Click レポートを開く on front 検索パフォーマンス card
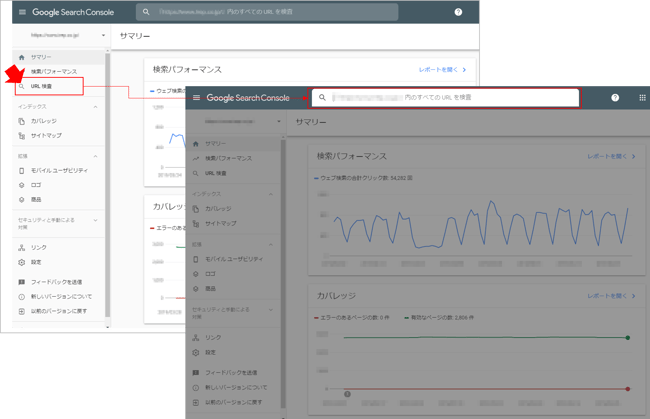The height and width of the screenshot is (419, 650). pyautogui.click(x=612, y=157)
